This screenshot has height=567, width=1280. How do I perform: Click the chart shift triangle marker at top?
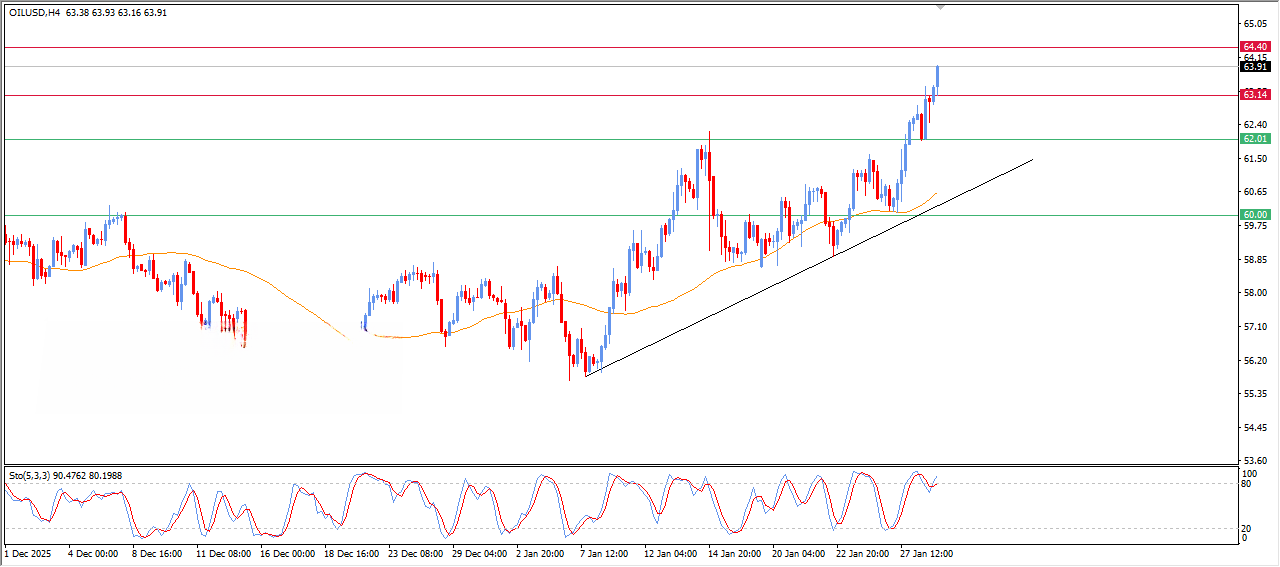coord(939,7)
